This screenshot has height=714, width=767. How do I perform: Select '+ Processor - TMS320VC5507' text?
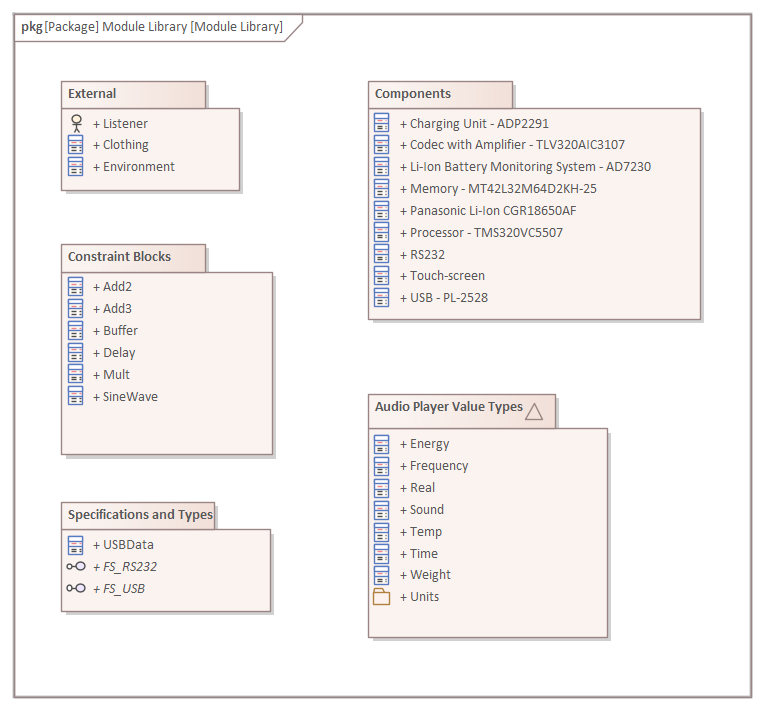(481, 233)
